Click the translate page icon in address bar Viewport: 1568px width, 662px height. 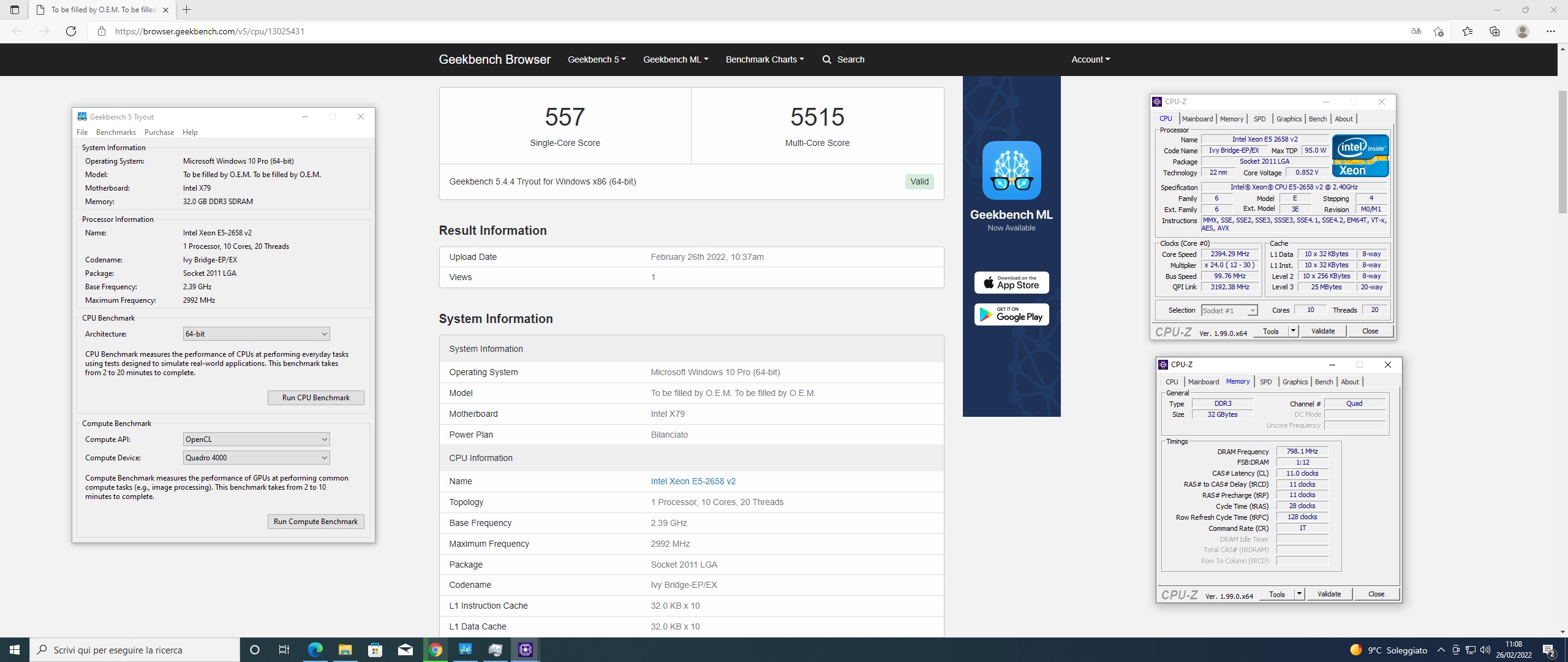click(x=1415, y=31)
